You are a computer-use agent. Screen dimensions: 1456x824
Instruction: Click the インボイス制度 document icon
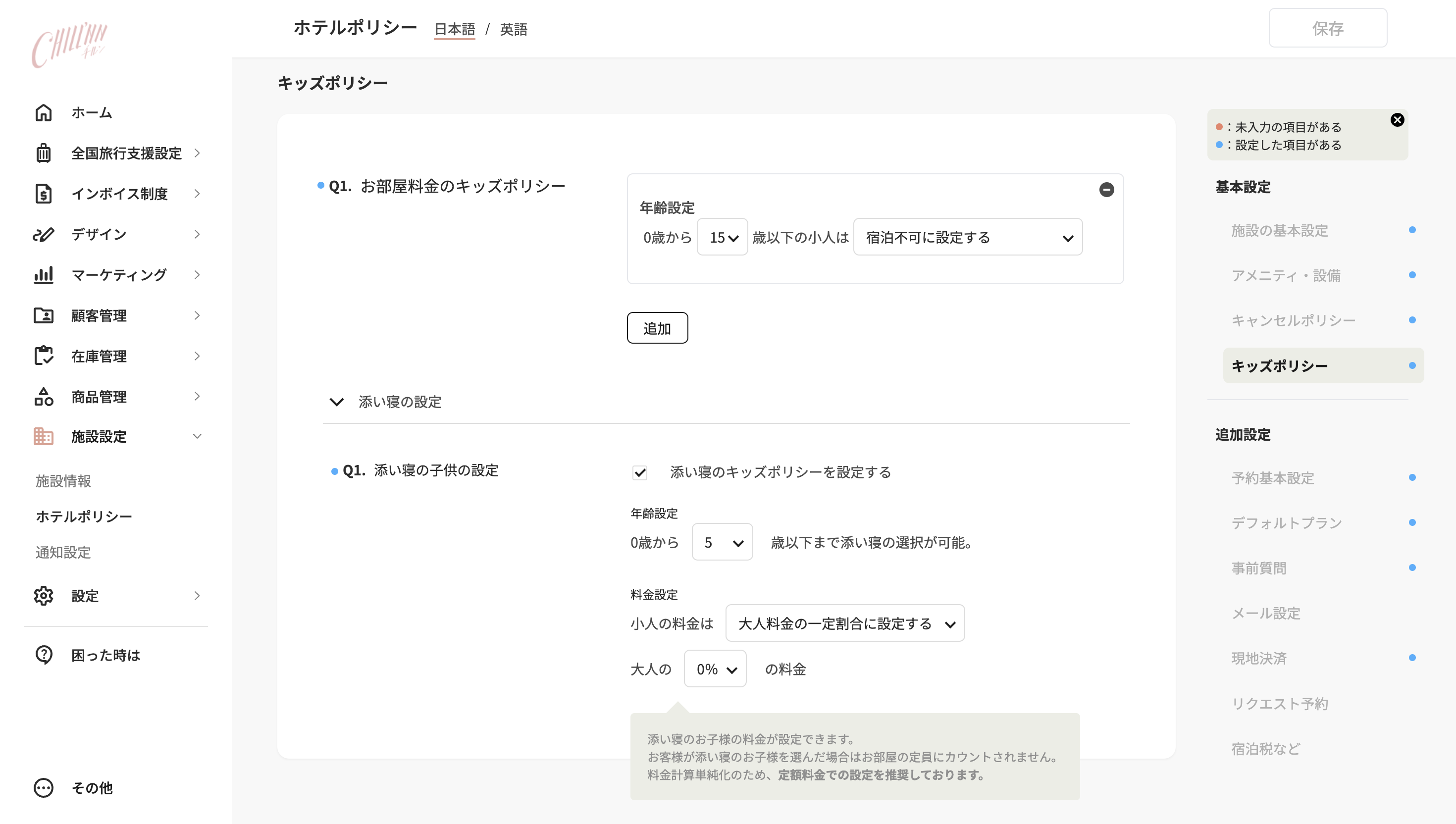coord(44,194)
